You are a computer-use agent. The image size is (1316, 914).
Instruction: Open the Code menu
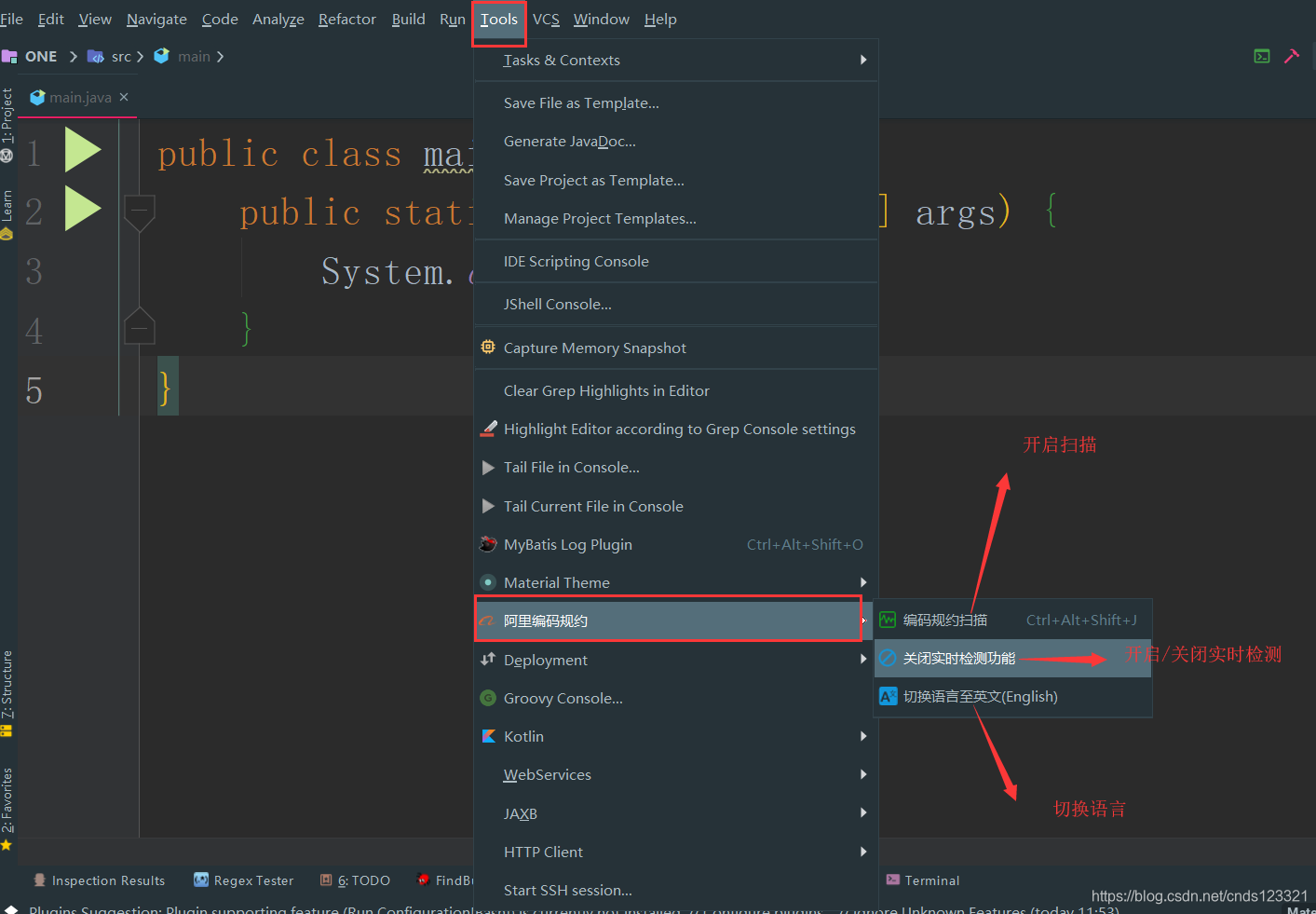point(220,19)
